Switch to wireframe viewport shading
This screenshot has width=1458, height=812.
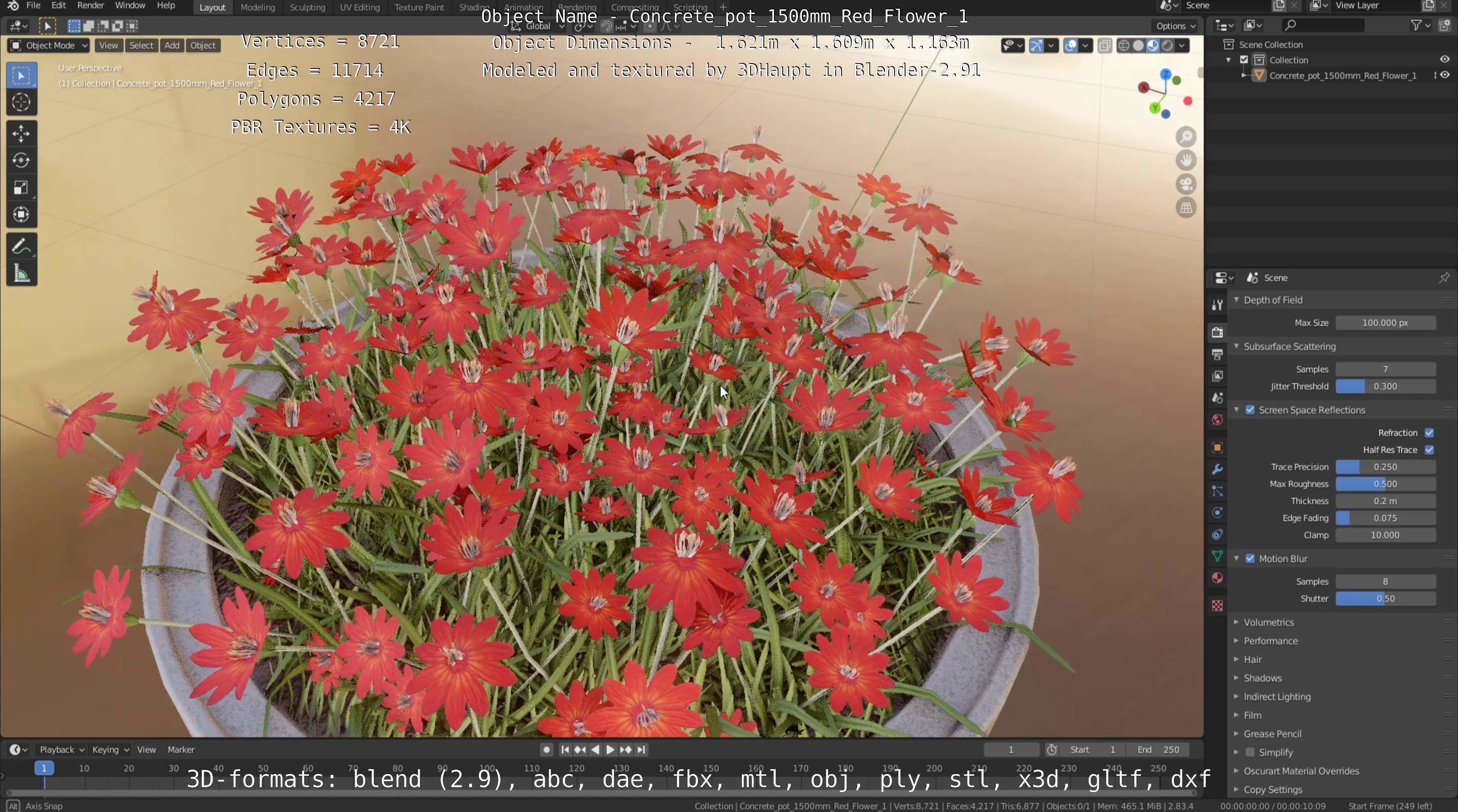[1124, 46]
